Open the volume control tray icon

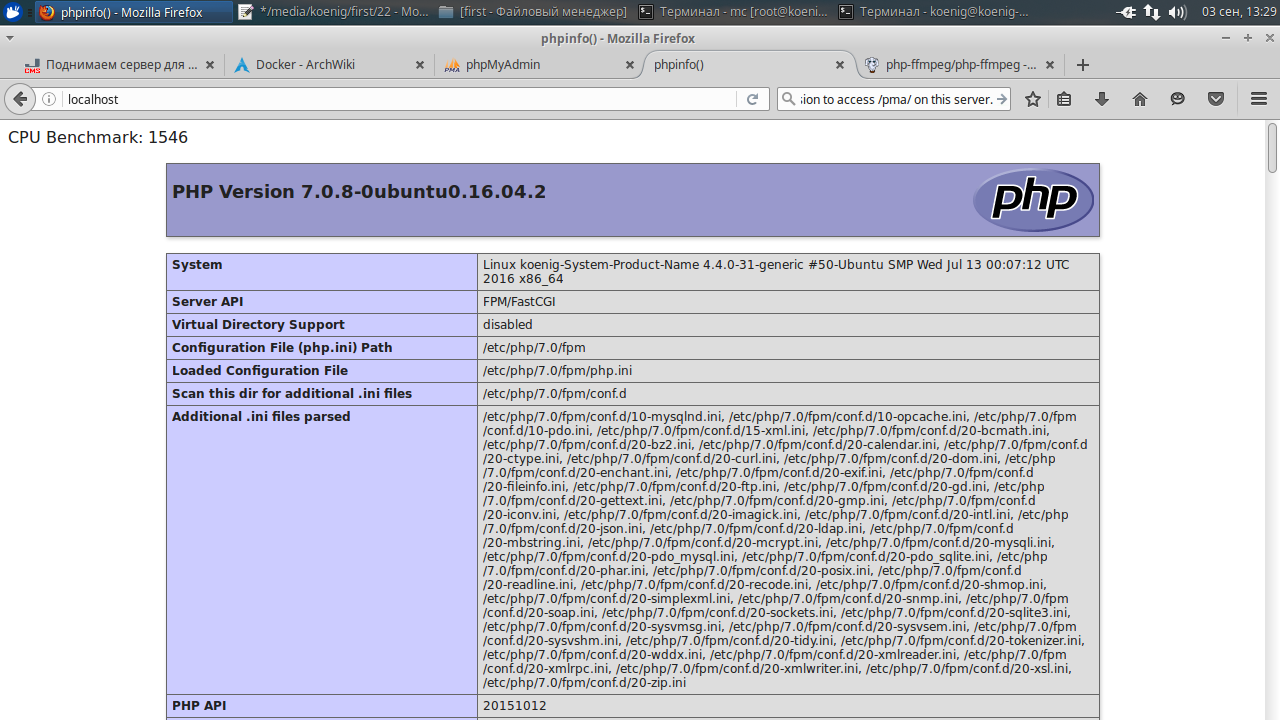click(1177, 12)
